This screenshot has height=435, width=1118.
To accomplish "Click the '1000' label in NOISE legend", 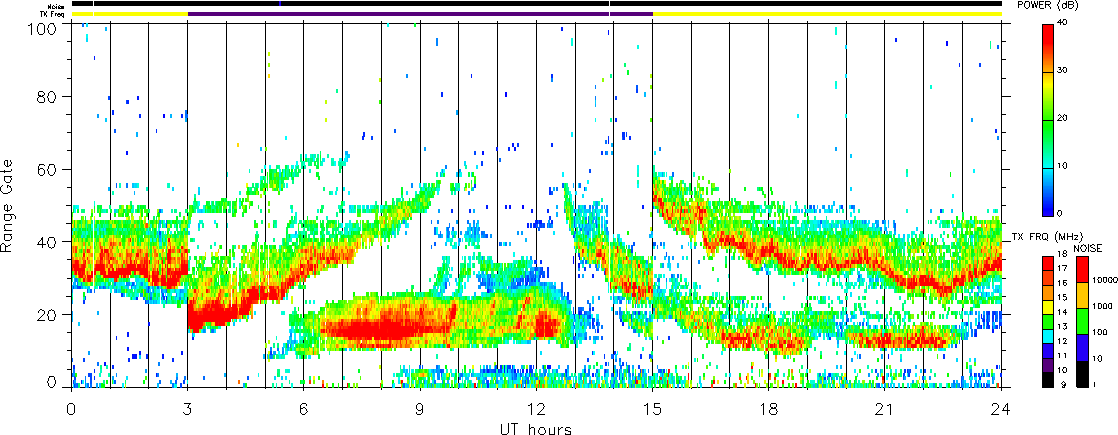I will [1102, 306].
